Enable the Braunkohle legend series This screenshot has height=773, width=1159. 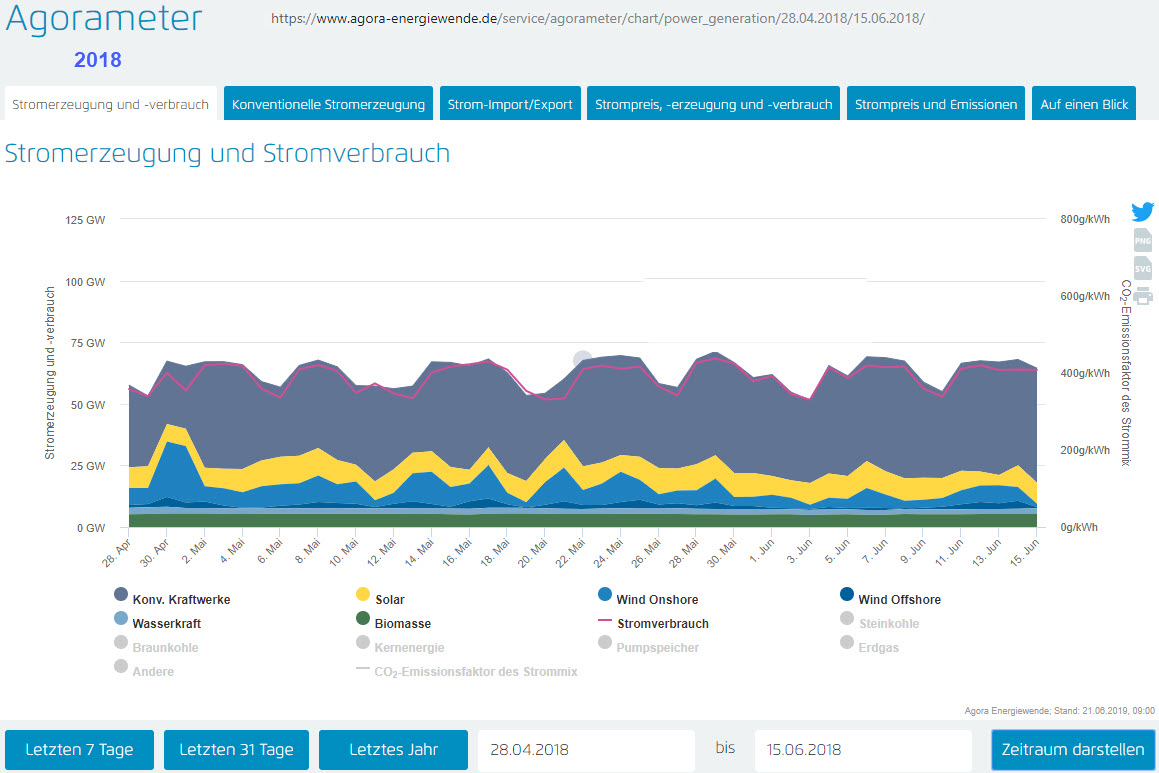click(165, 648)
